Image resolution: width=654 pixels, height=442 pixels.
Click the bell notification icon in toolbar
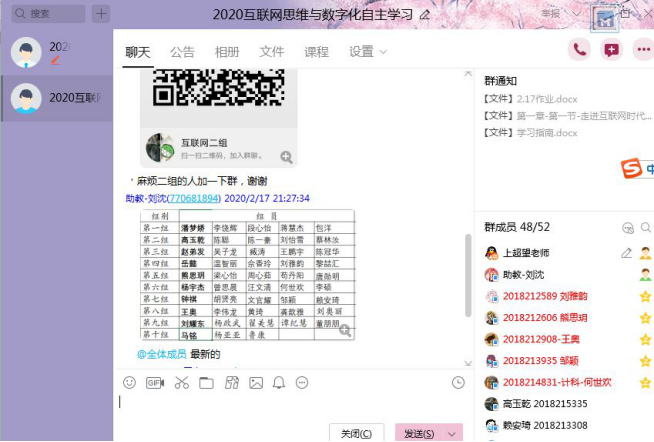[x=279, y=383]
